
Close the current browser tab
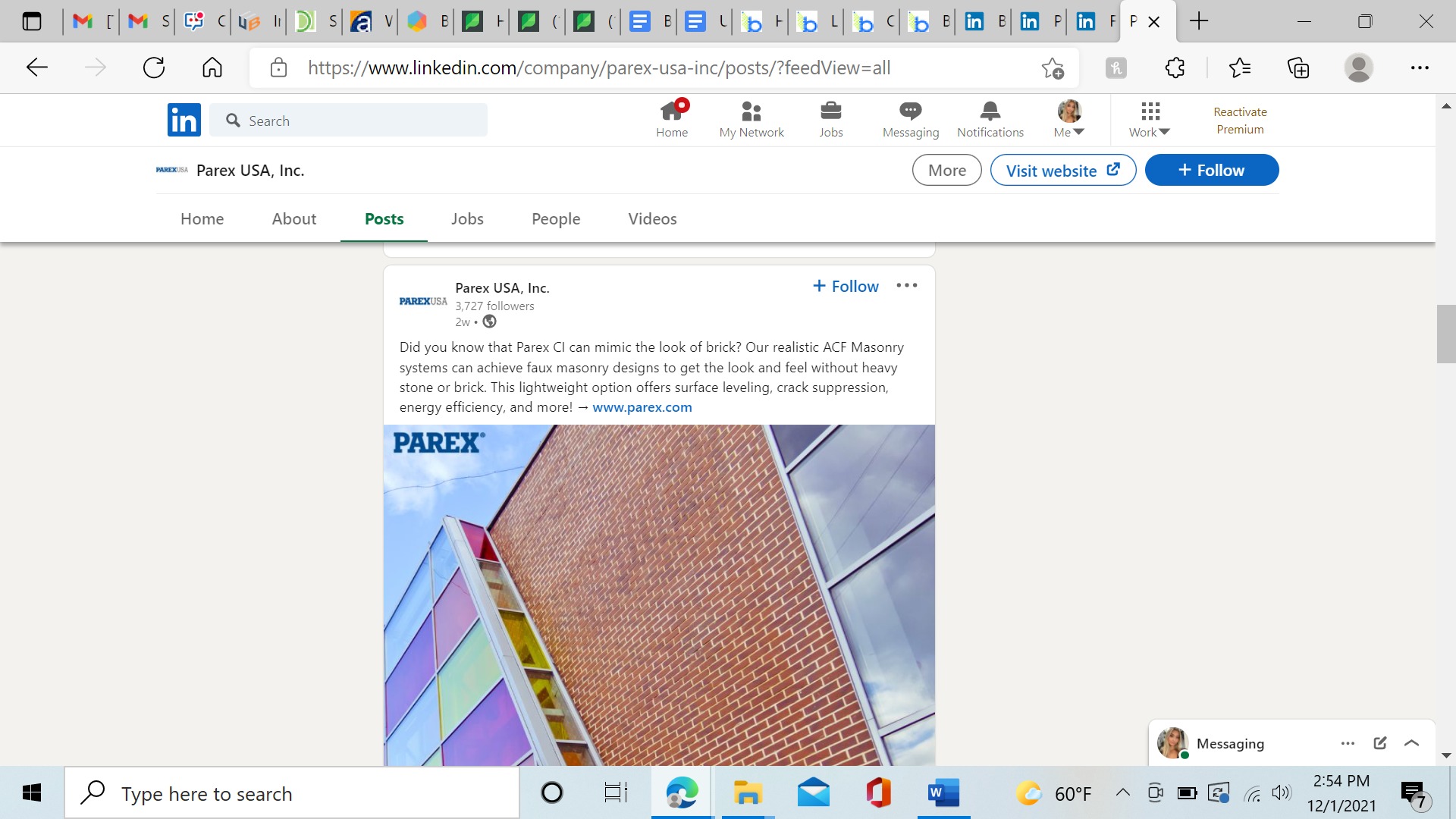click(x=1154, y=22)
